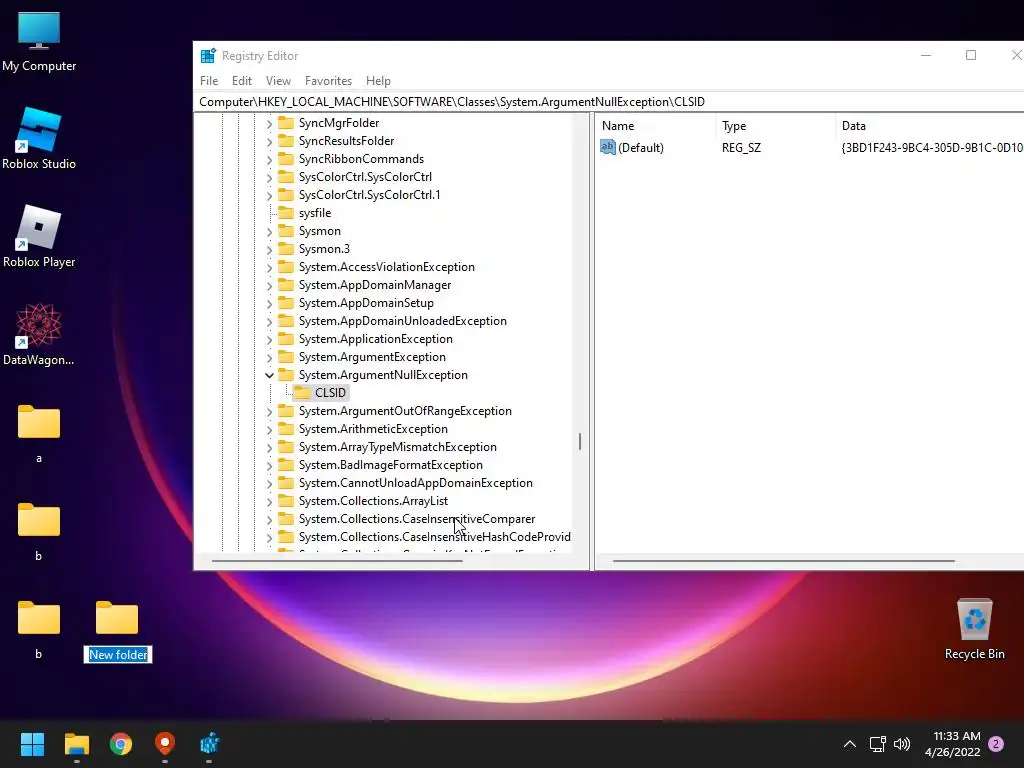Click the folder icon of SyncMgrFolder
Image resolution: width=1024 pixels, height=768 pixels.
285,123
